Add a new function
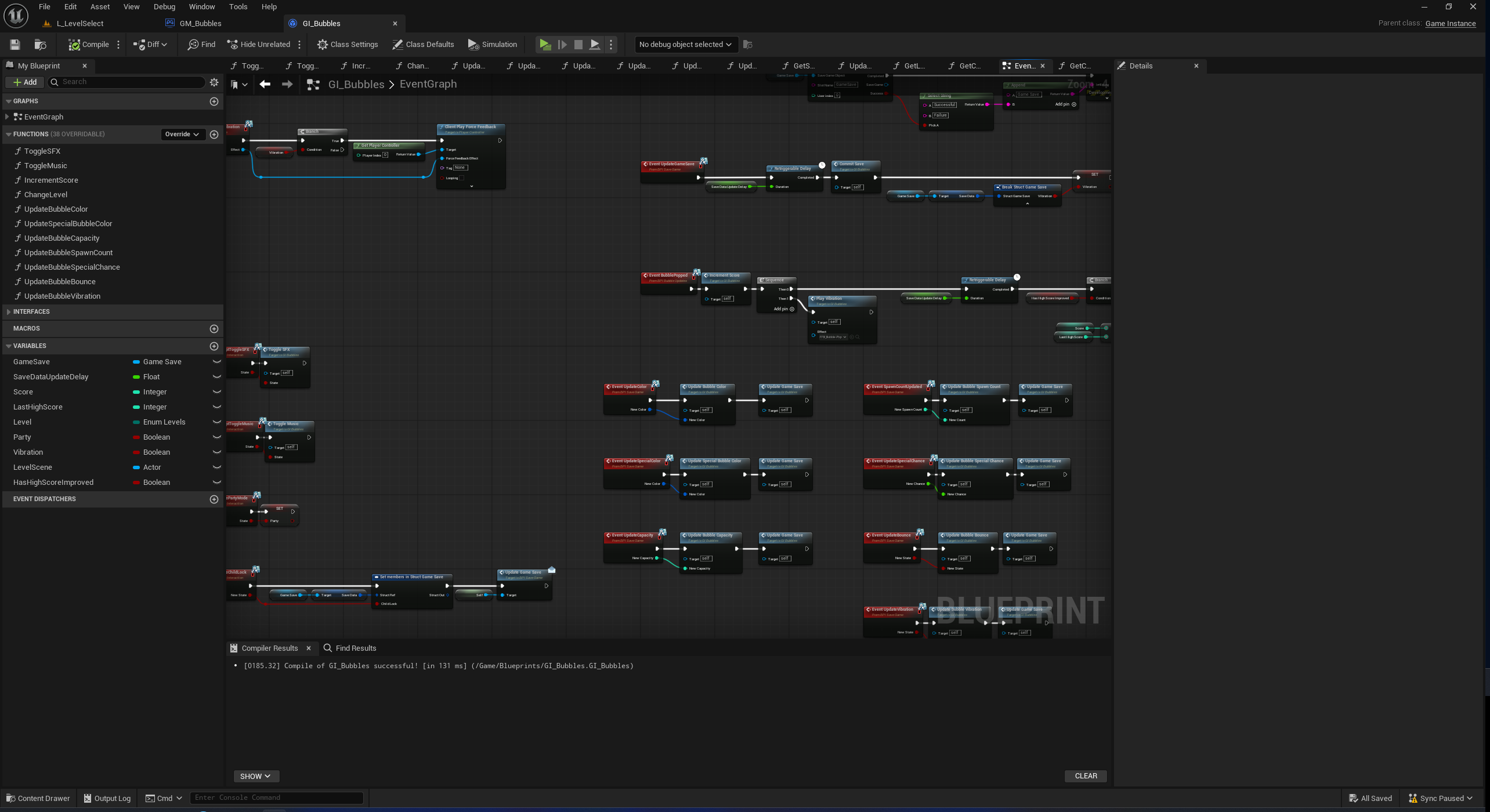 [x=214, y=135]
